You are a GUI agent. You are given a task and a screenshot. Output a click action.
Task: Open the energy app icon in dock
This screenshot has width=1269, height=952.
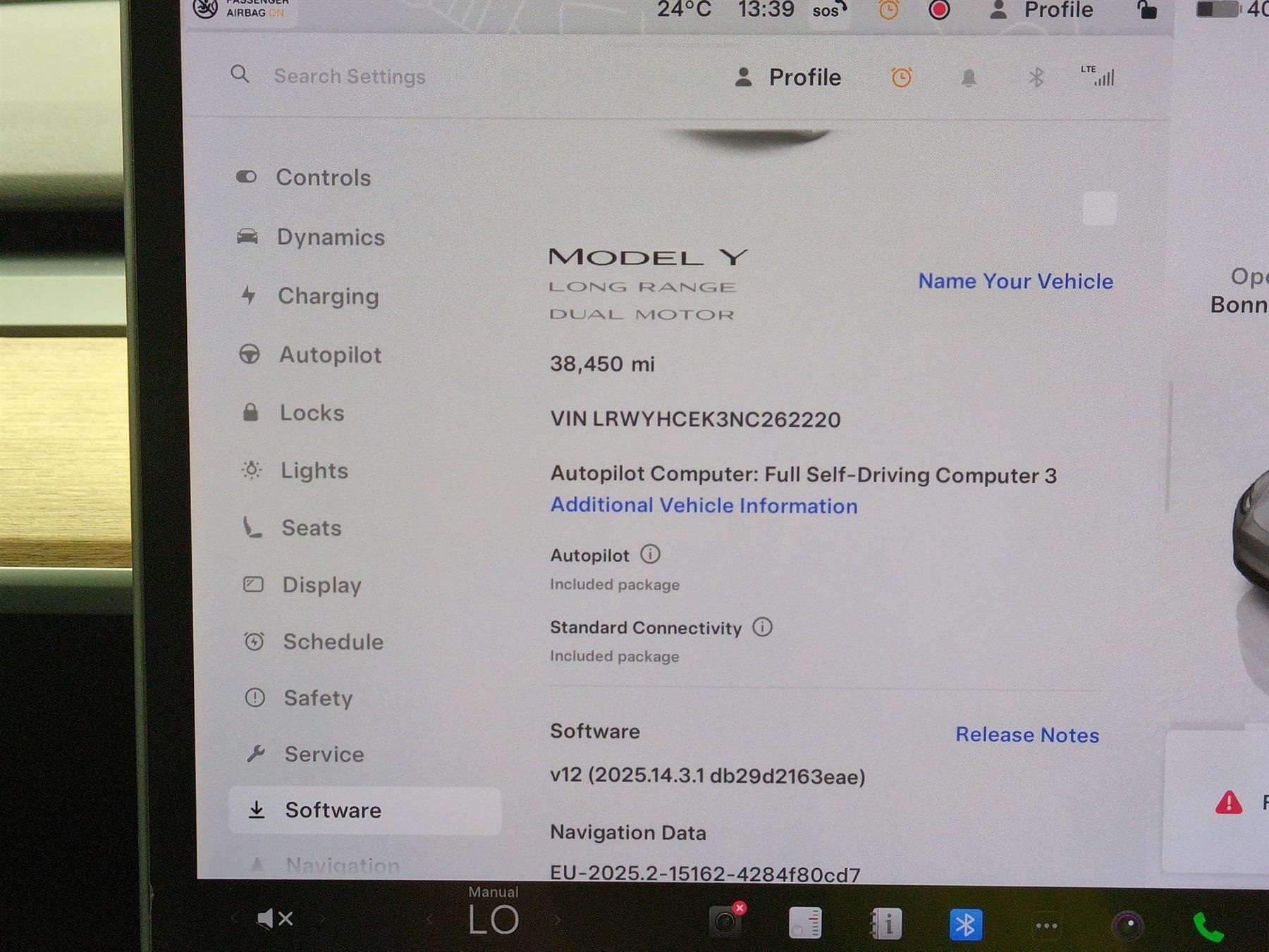pyautogui.click(x=805, y=923)
